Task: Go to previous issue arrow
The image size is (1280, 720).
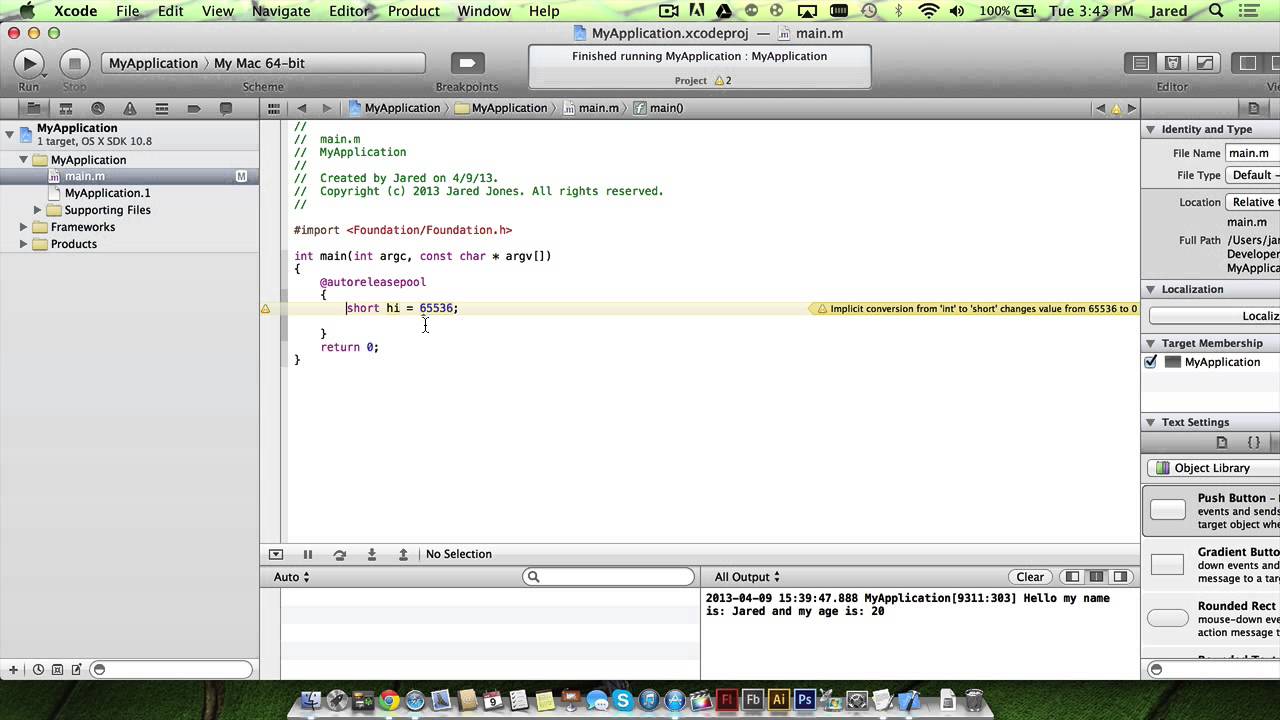Action: tap(1101, 108)
